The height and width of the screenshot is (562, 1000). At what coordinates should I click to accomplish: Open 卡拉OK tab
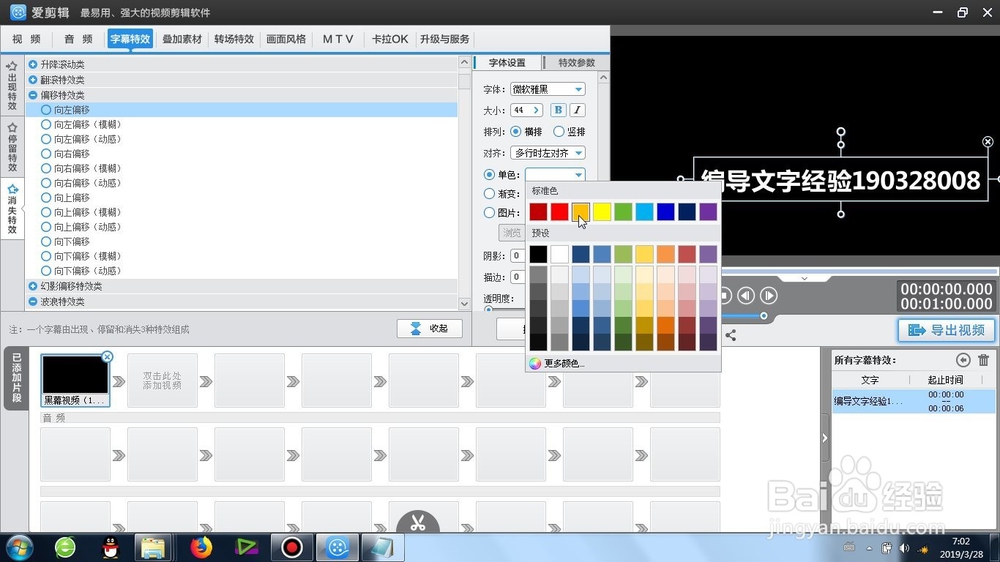(390, 39)
